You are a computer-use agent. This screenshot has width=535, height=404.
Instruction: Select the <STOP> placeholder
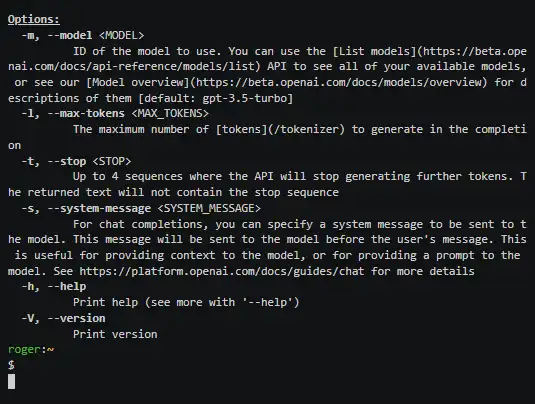[x=112, y=161]
